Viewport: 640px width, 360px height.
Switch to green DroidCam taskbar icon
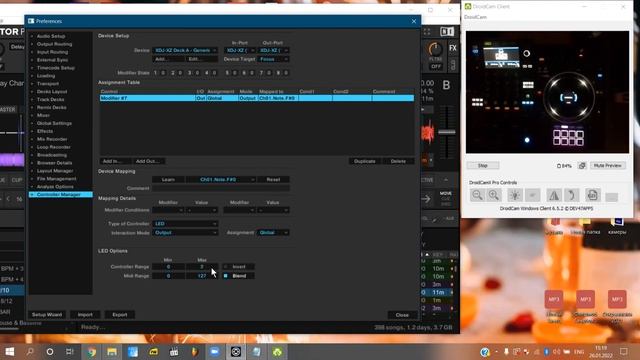click(277, 351)
